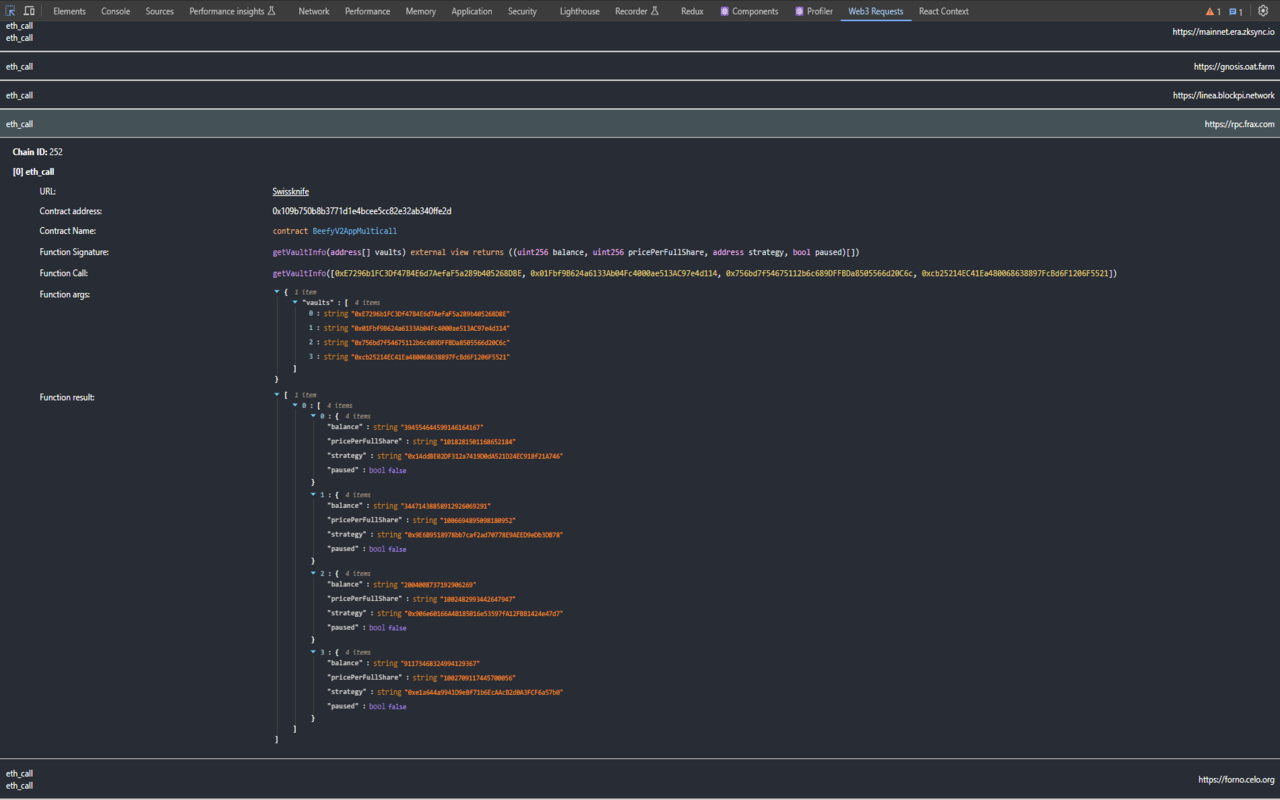Image resolution: width=1280 pixels, height=800 pixels.
Task: Open the Redux tab
Action: pos(691,12)
